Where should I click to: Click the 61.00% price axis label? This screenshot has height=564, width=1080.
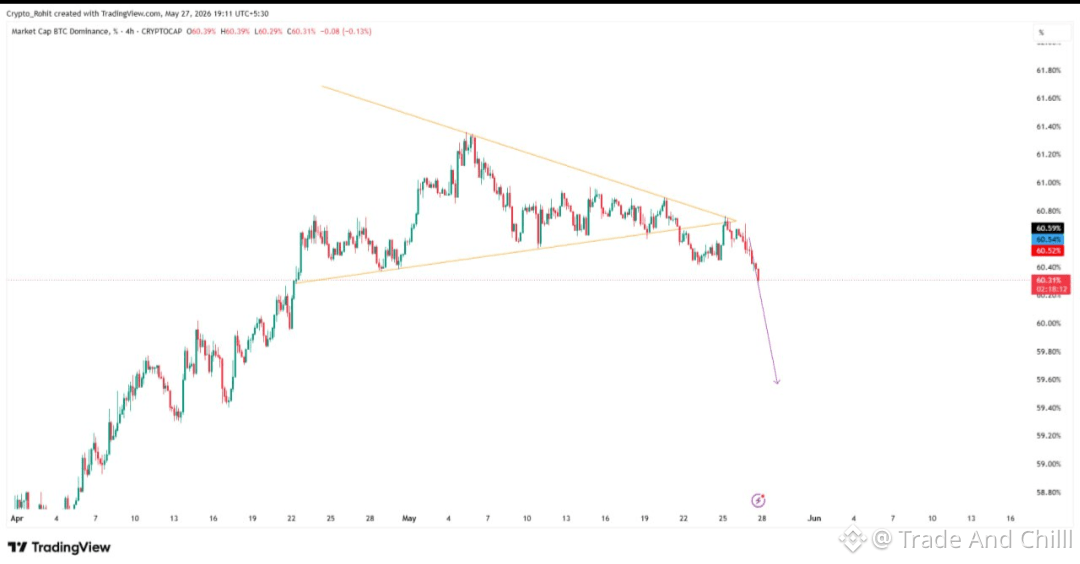click(x=1048, y=182)
